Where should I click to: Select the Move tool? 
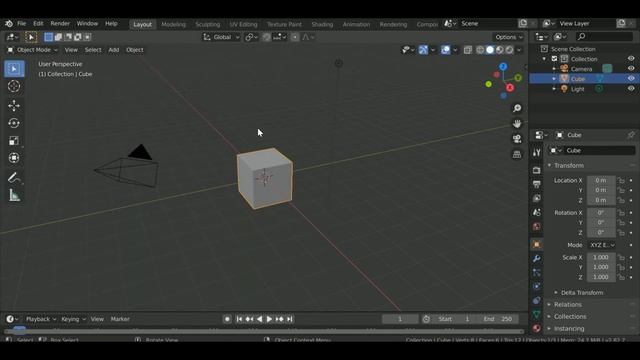coord(14,105)
